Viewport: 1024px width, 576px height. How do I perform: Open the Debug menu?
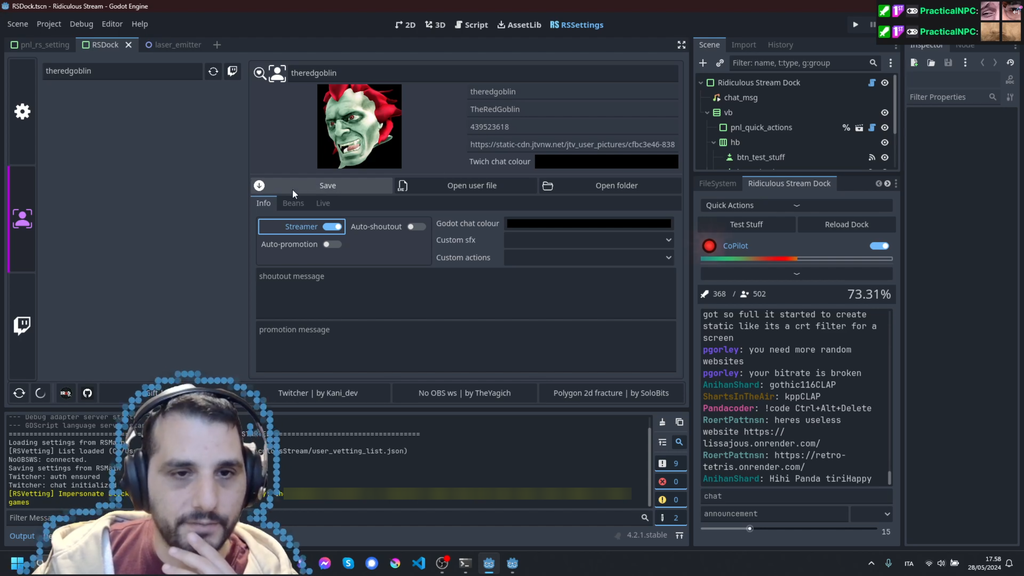pos(81,24)
